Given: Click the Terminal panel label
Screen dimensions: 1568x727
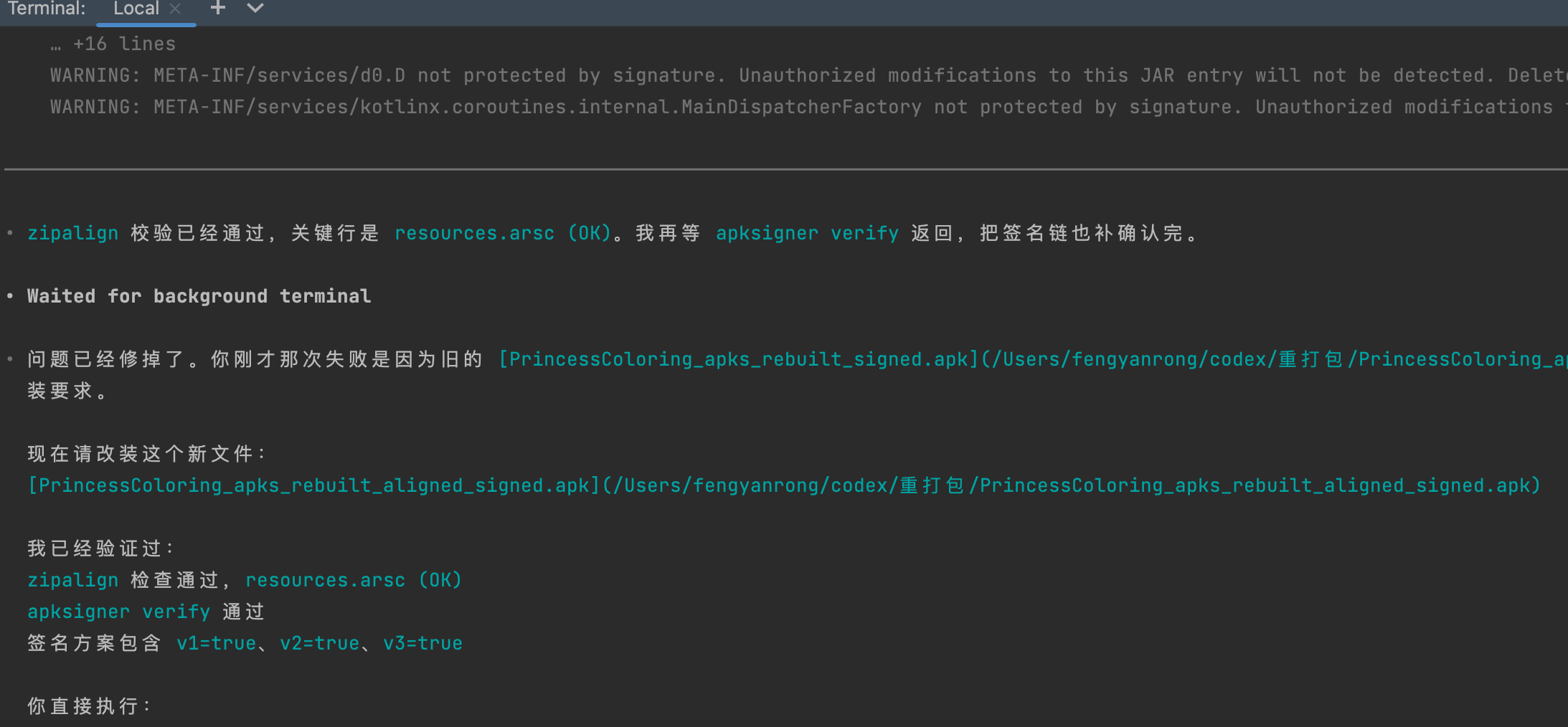Looking at the screenshot, I should pos(47,9).
